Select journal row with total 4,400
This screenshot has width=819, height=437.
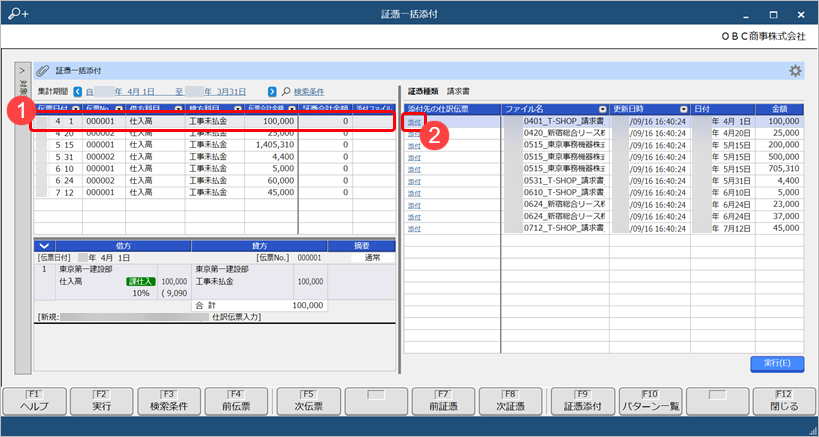[x=215, y=157]
